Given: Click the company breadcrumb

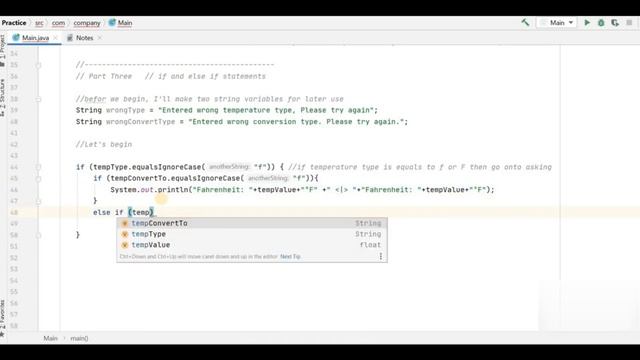Looking at the screenshot, I should [x=87, y=23].
